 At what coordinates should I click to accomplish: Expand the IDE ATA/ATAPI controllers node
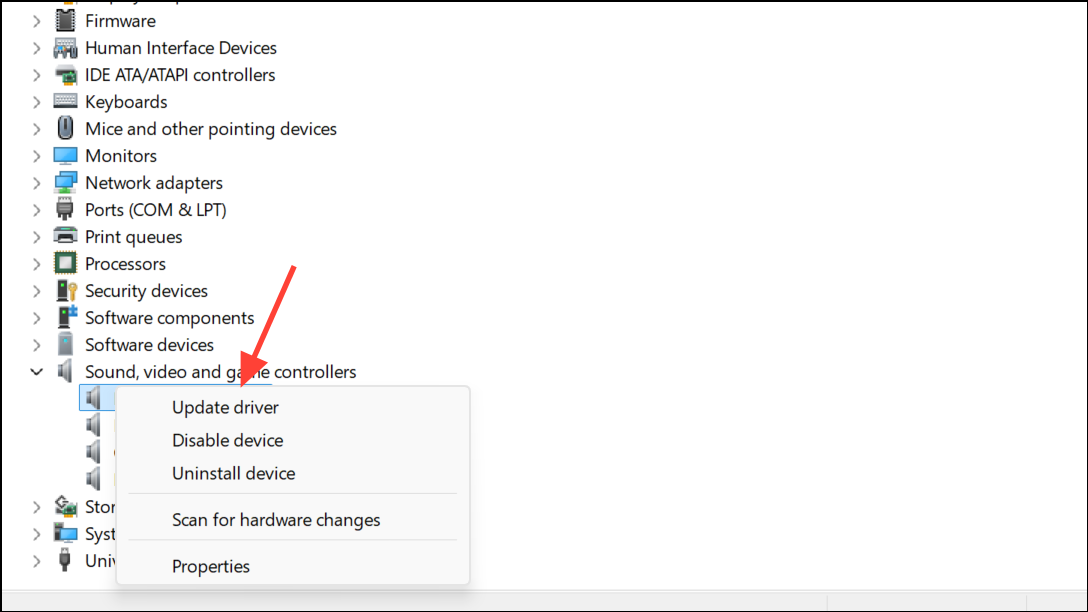point(36,75)
